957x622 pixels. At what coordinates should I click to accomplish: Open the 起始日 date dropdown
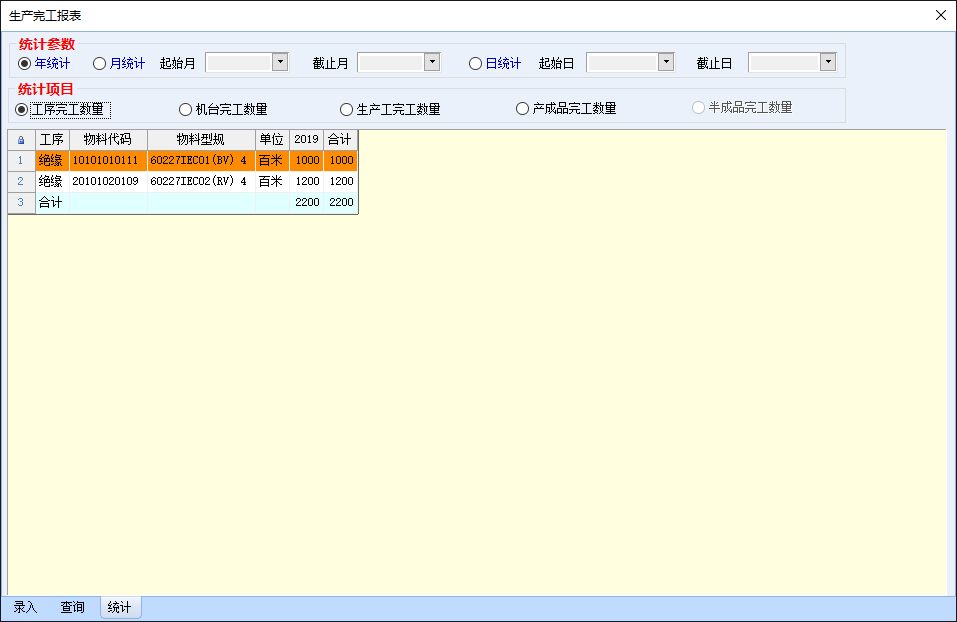coord(666,62)
